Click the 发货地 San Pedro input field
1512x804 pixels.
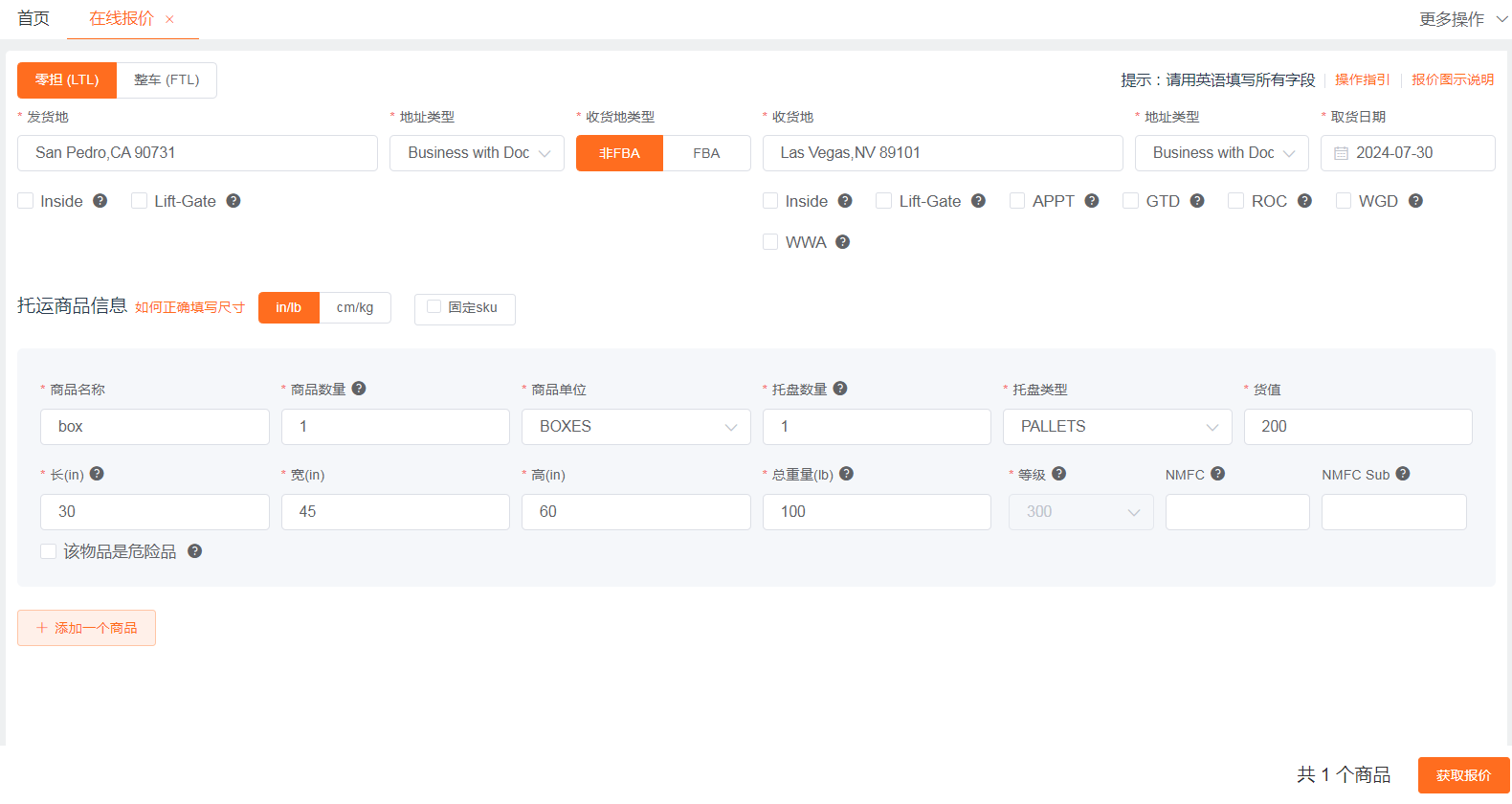197,153
